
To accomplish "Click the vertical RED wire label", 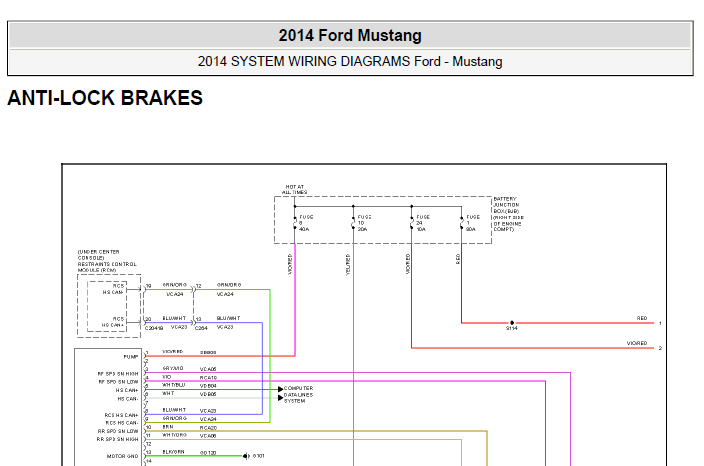I will point(458,259).
